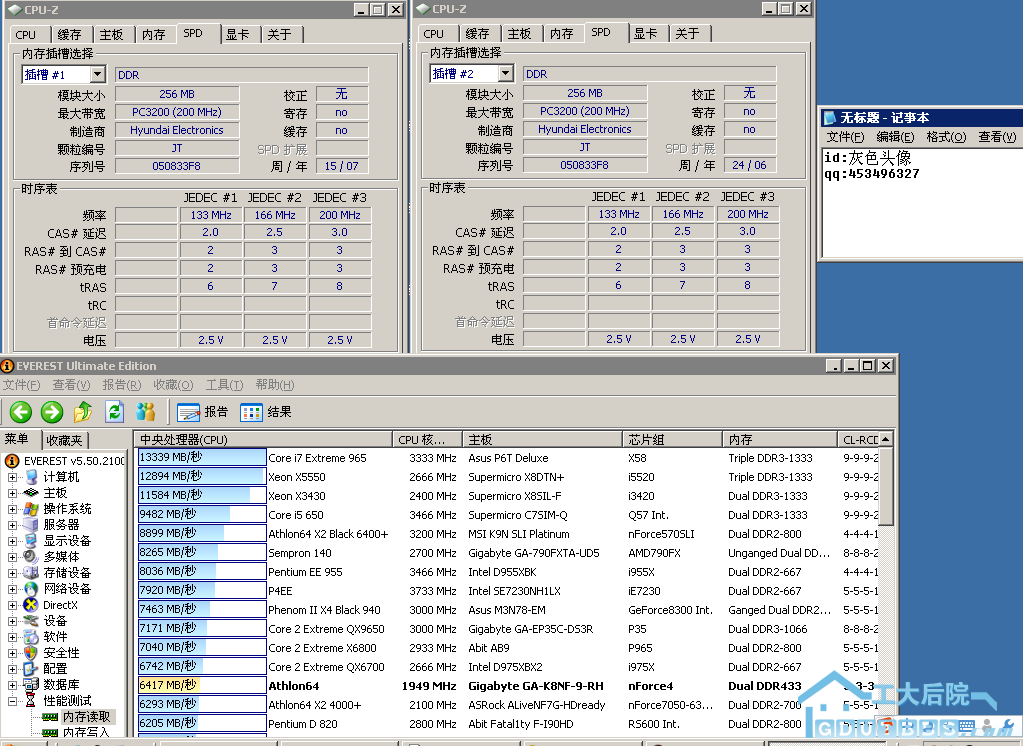1023x746 pixels.
Task: Open the 文件 menu in EVEREST
Action: (22, 385)
